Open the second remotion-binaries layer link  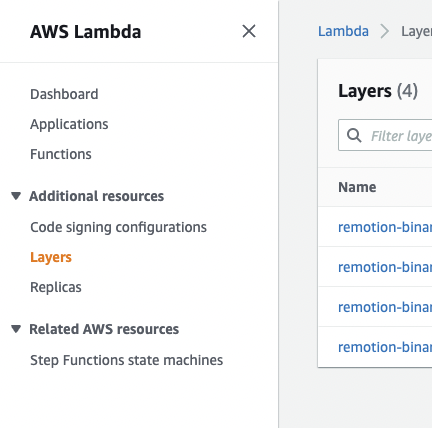pyautogui.click(x=385, y=267)
